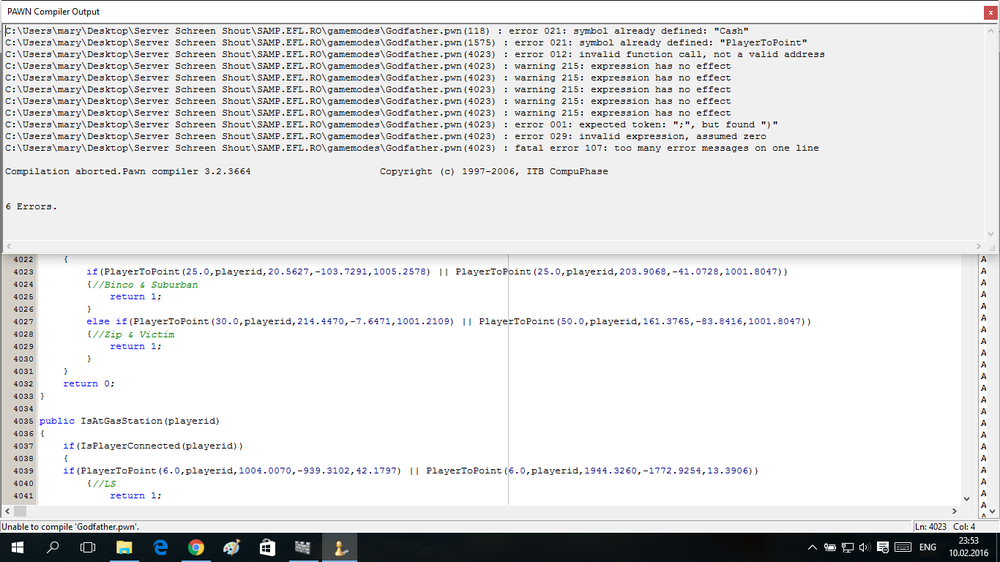The image size is (1000, 562).
Task: Click comment "//Binco & Suburban"
Action: [x=145, y=285]
